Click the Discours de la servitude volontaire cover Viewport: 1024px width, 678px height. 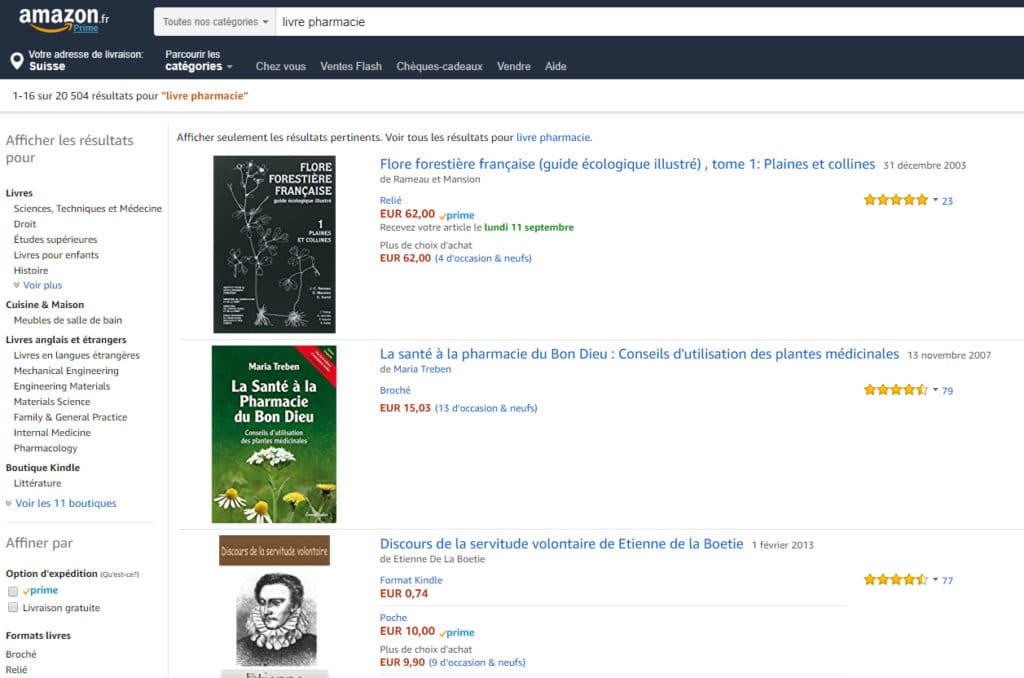tap(274, 606)
